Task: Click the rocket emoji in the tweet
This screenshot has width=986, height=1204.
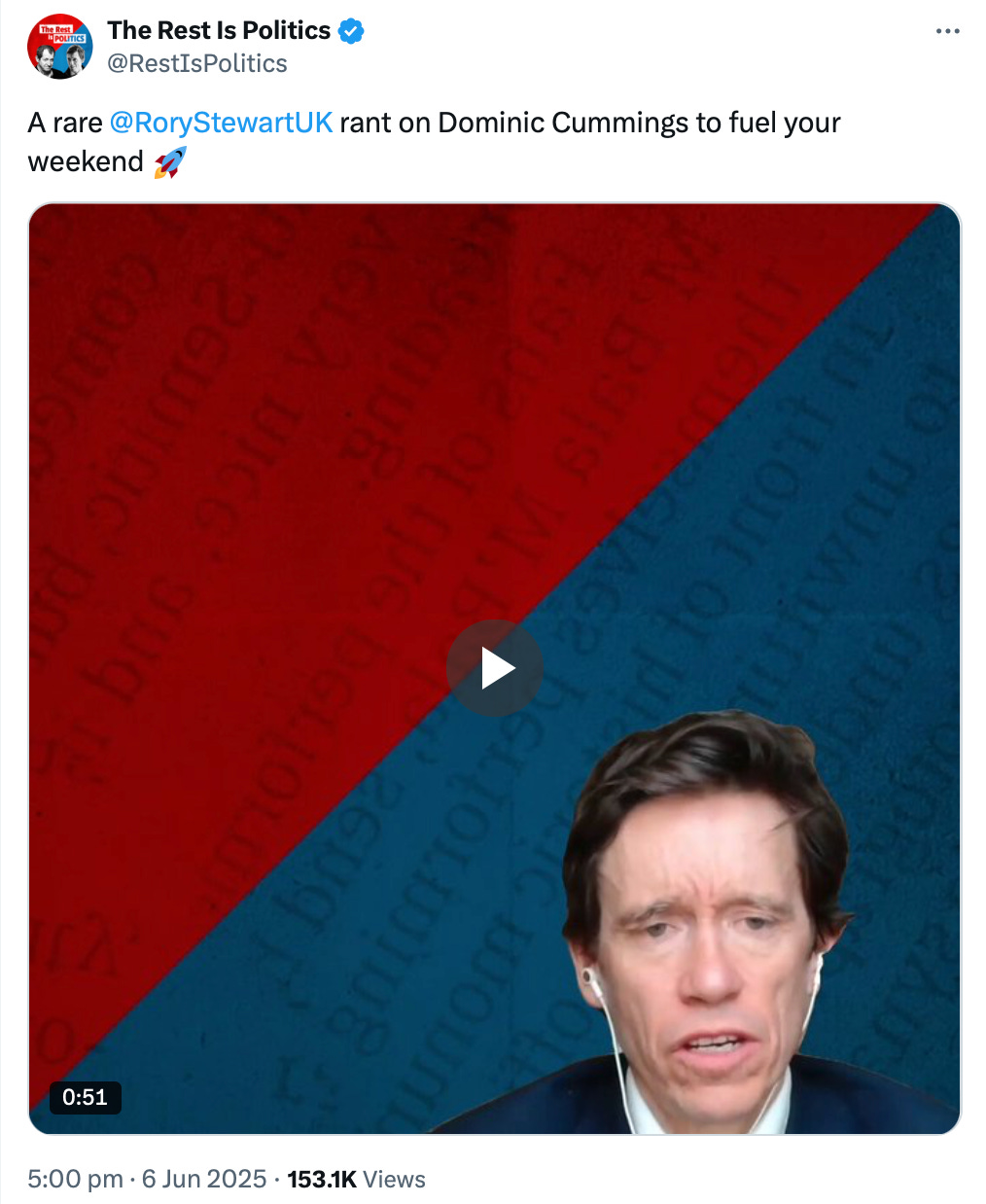Action: (170, 161)
